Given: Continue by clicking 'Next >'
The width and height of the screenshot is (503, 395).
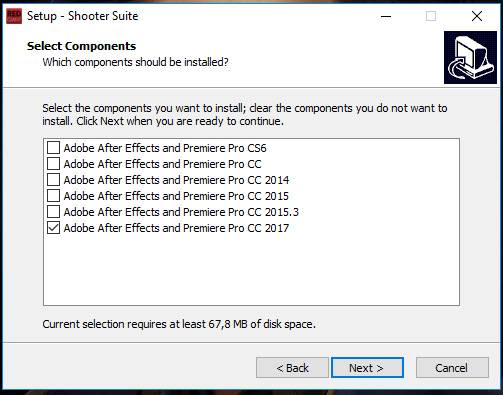Looking at the screenshot, I should (367, 368).
